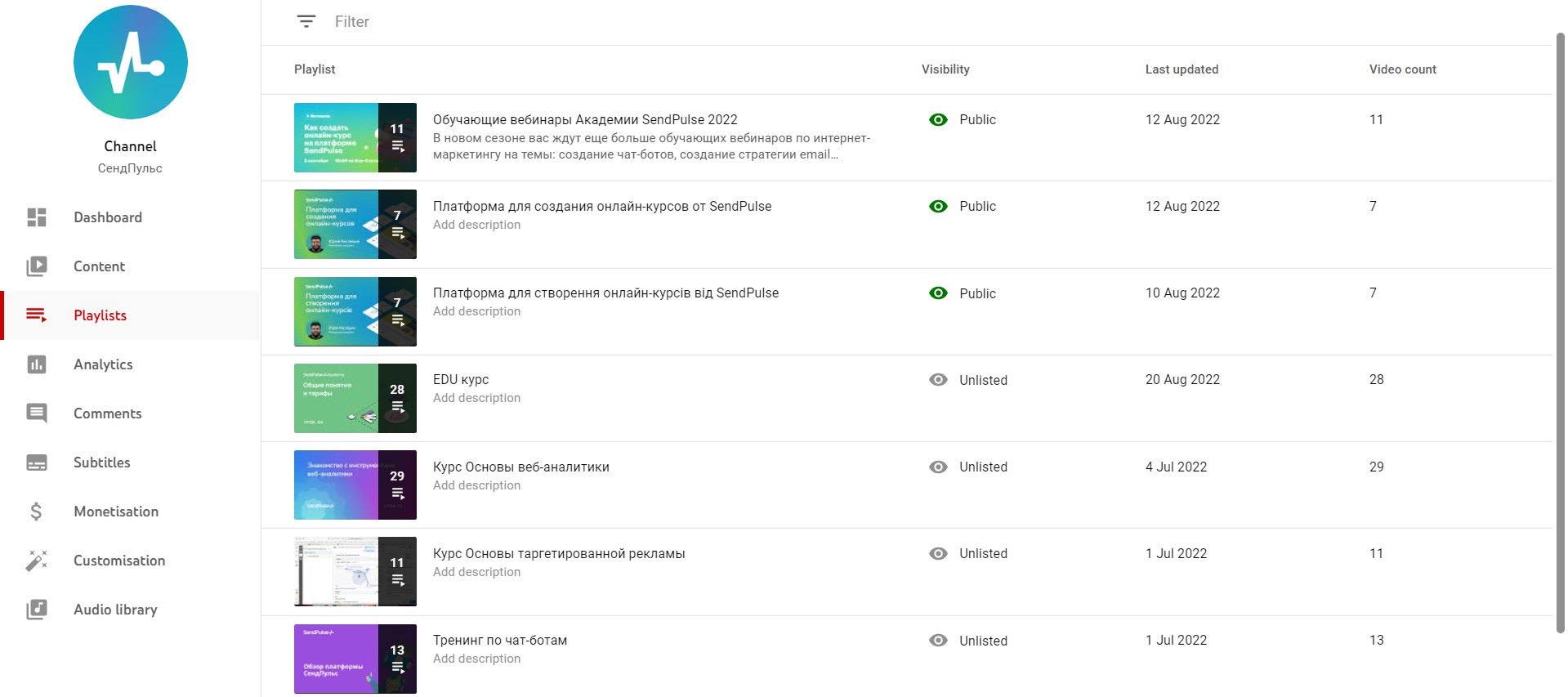Add description to Тренинг по чат-ботам
This screenshot has height=697, width=1568.
click(476, 659)
